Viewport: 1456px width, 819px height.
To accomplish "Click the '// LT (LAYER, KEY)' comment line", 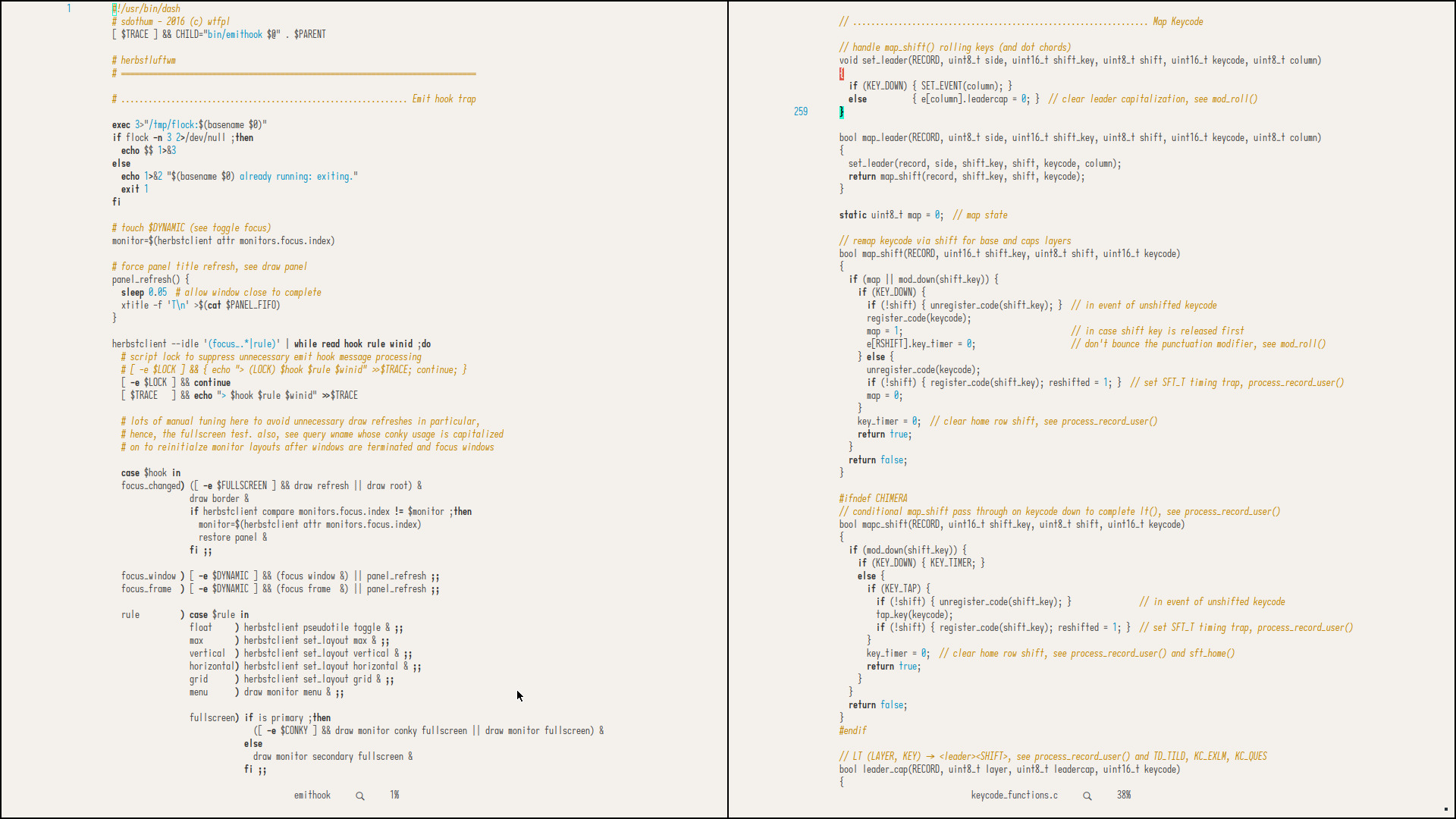I will 1053,756.
